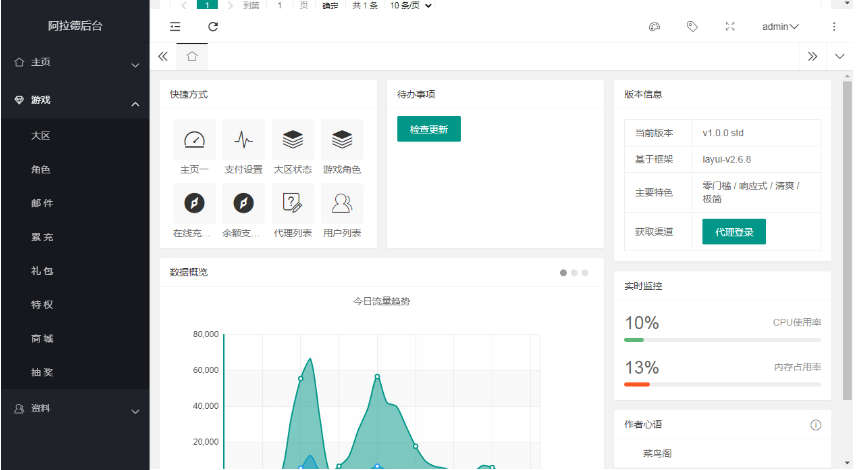The width and height of the screenshot is (862, 470).
Task: Open the 游戏角色 shortcut icon
Action: pyautogui.click(x=342, y=141)
